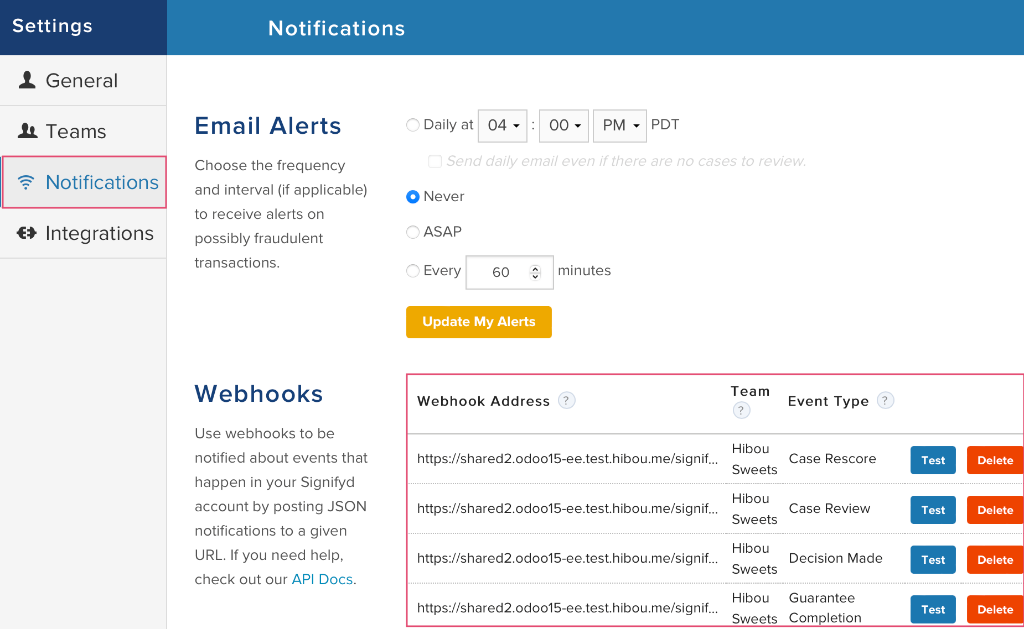Click the General person icon in sidebar
1024x629 pixels.
(x=27, y=80)
